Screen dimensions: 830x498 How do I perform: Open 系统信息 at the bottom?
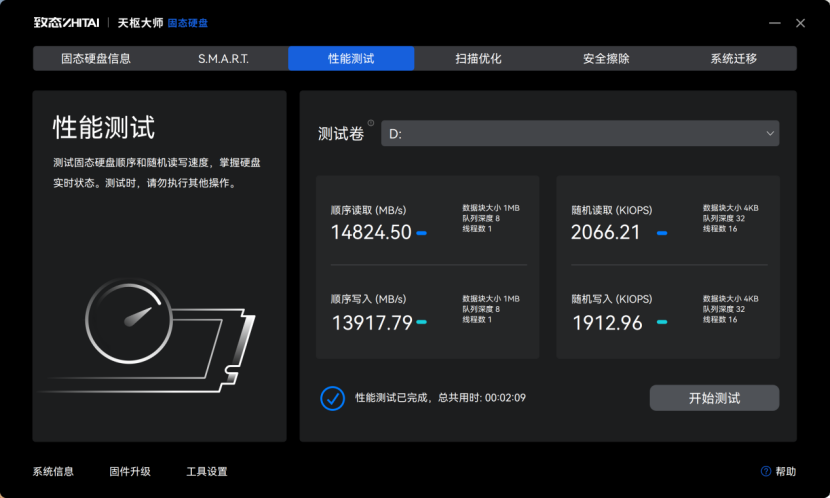[x=53, y=471]
